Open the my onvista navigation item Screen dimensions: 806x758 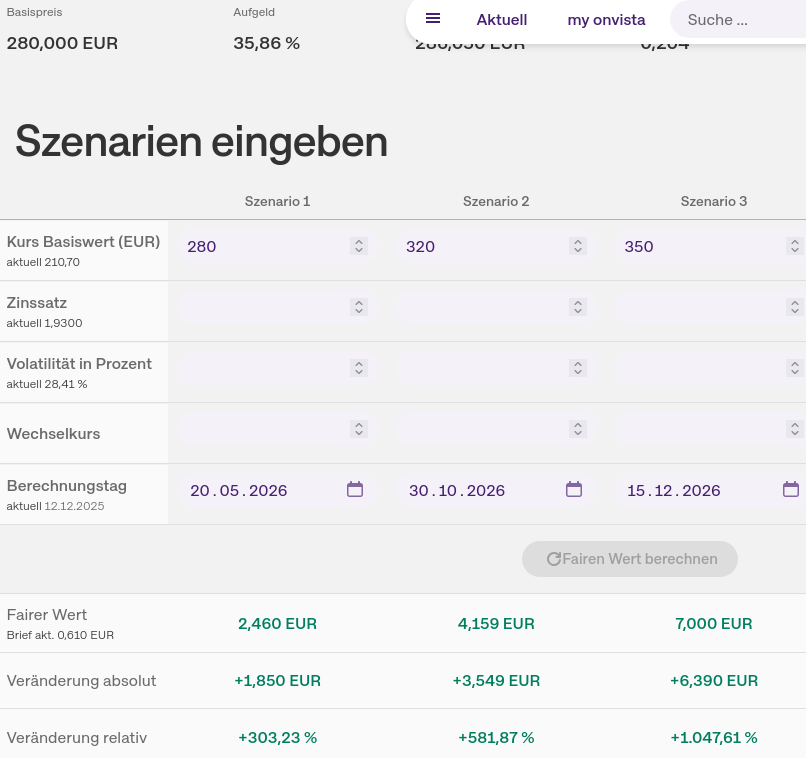606,20
